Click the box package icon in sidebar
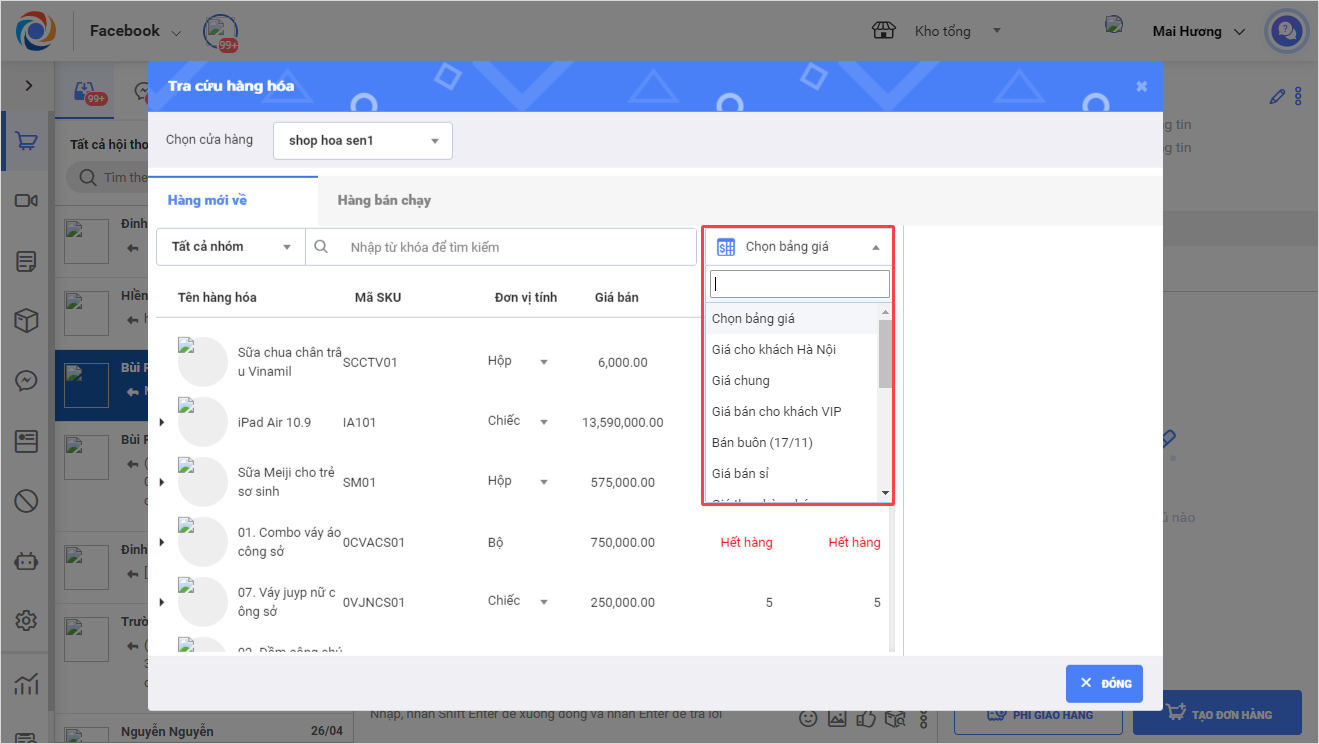This screenshot has height=744, width=1319. 26,321
